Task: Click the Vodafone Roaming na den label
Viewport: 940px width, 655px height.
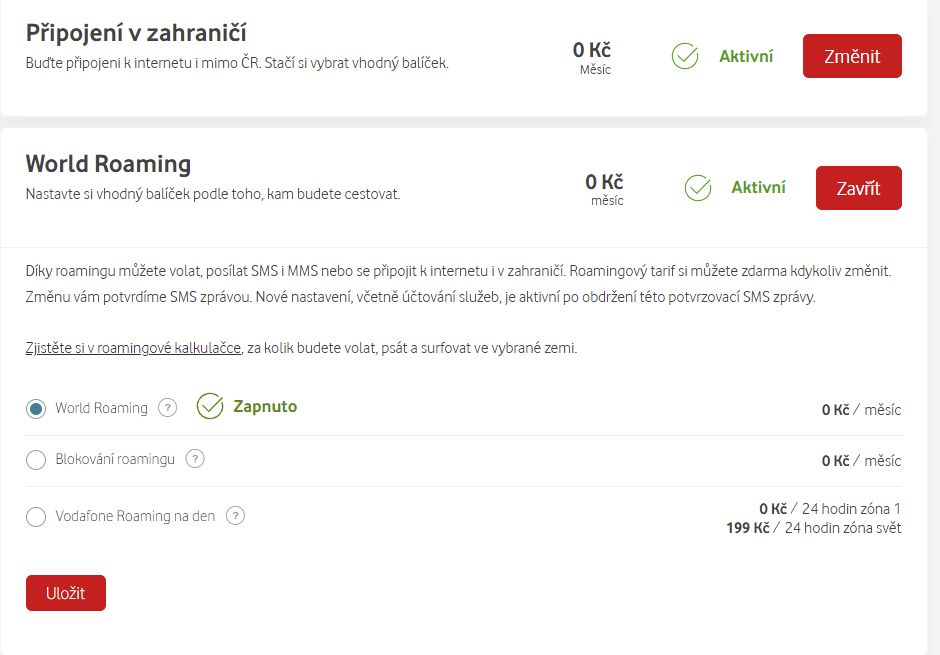Action: 135,516
